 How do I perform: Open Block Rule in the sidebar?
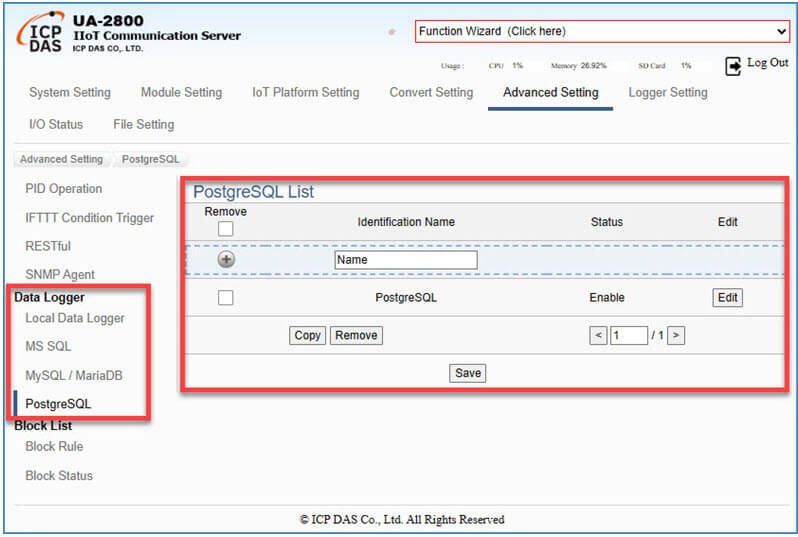tap(54, 447)
